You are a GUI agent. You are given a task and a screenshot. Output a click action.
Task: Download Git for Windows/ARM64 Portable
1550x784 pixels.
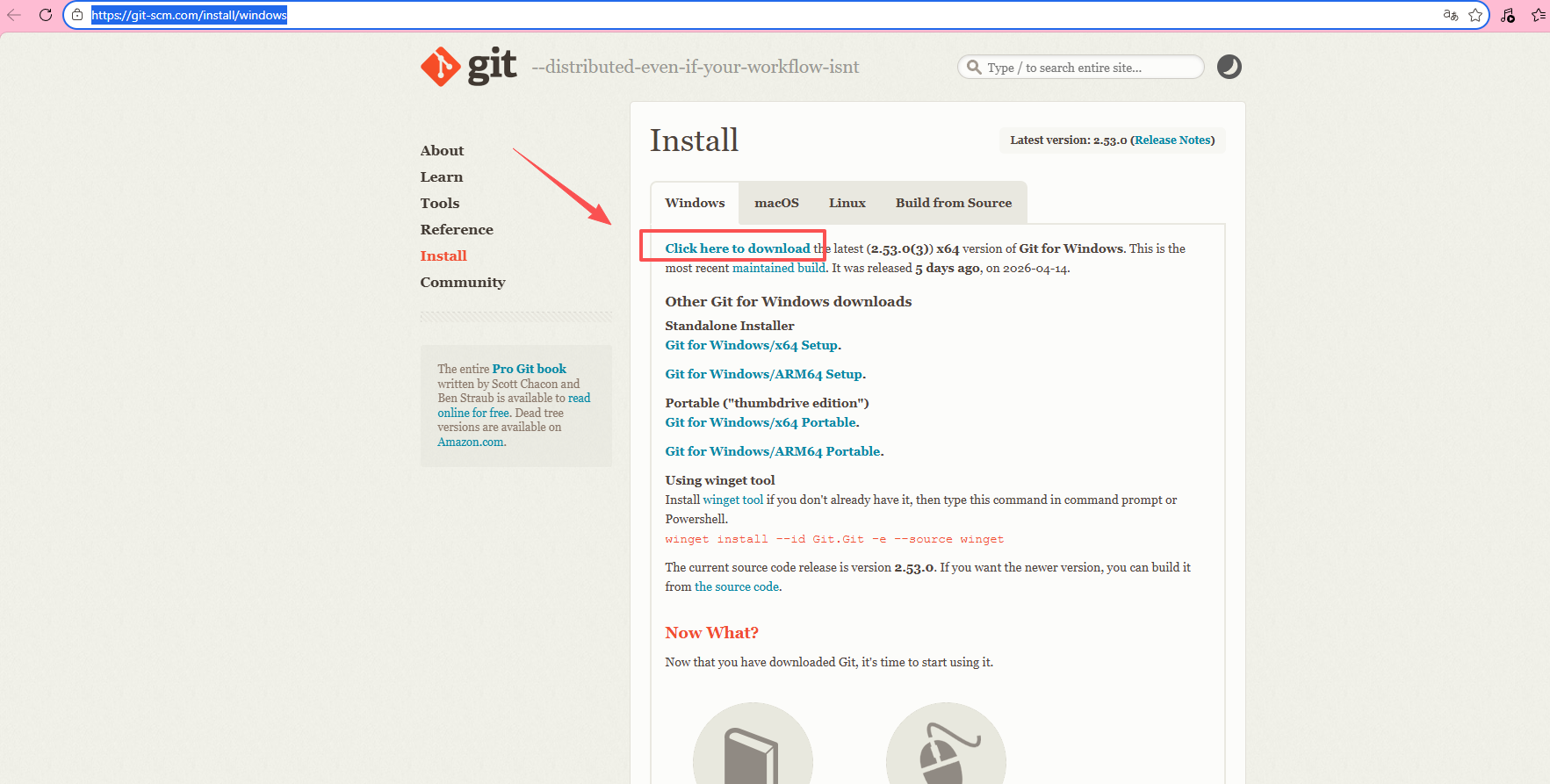(x=773, y=452)
